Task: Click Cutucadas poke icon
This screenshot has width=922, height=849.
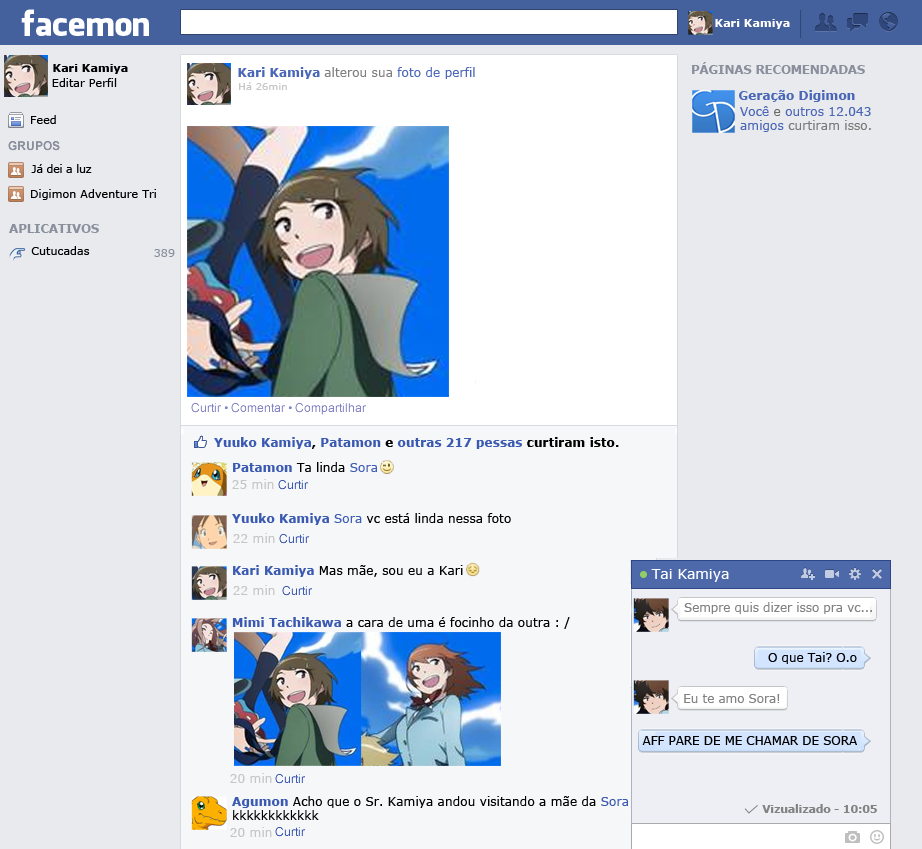Action: coord(17,253)
